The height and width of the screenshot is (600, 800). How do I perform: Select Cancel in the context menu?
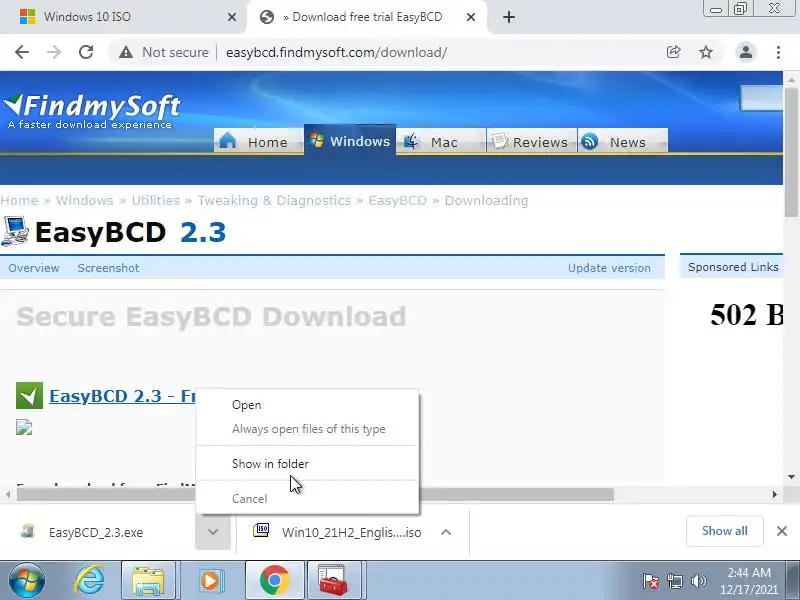tap(307, 498)
